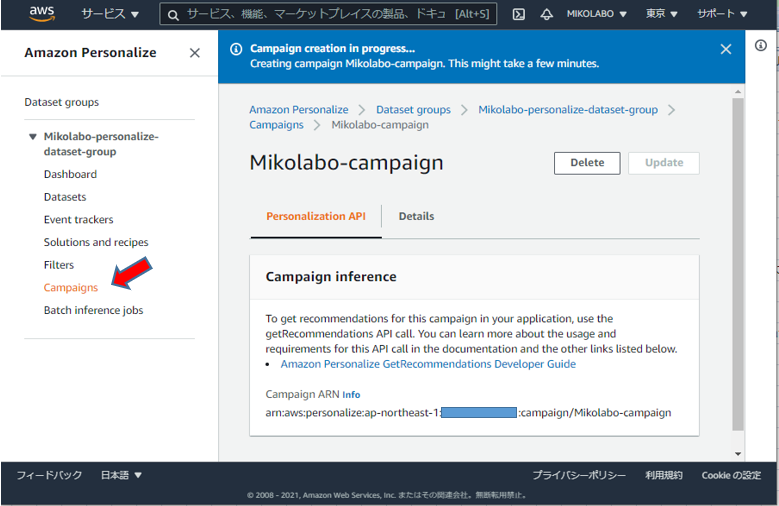Open Filters in the sidebar

[59, 265]
